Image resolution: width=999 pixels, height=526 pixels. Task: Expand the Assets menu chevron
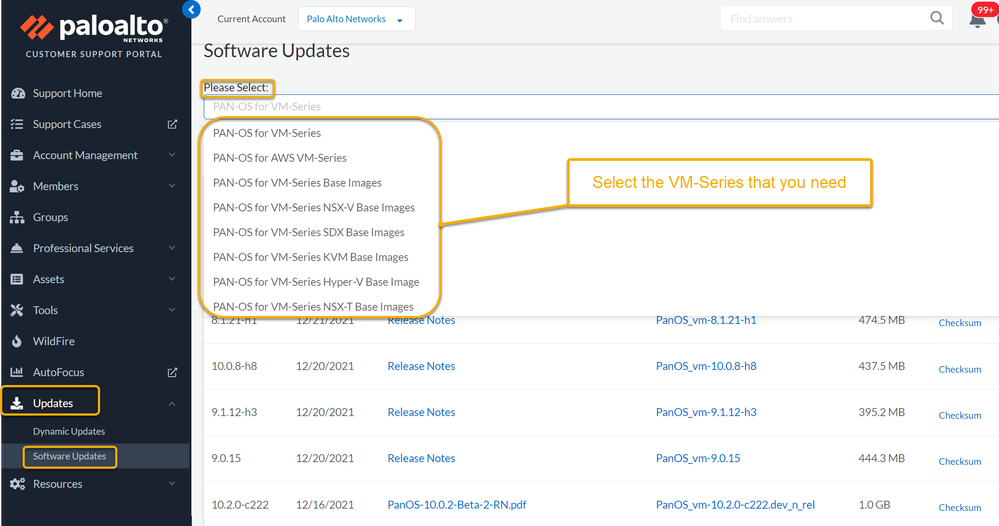172,279
